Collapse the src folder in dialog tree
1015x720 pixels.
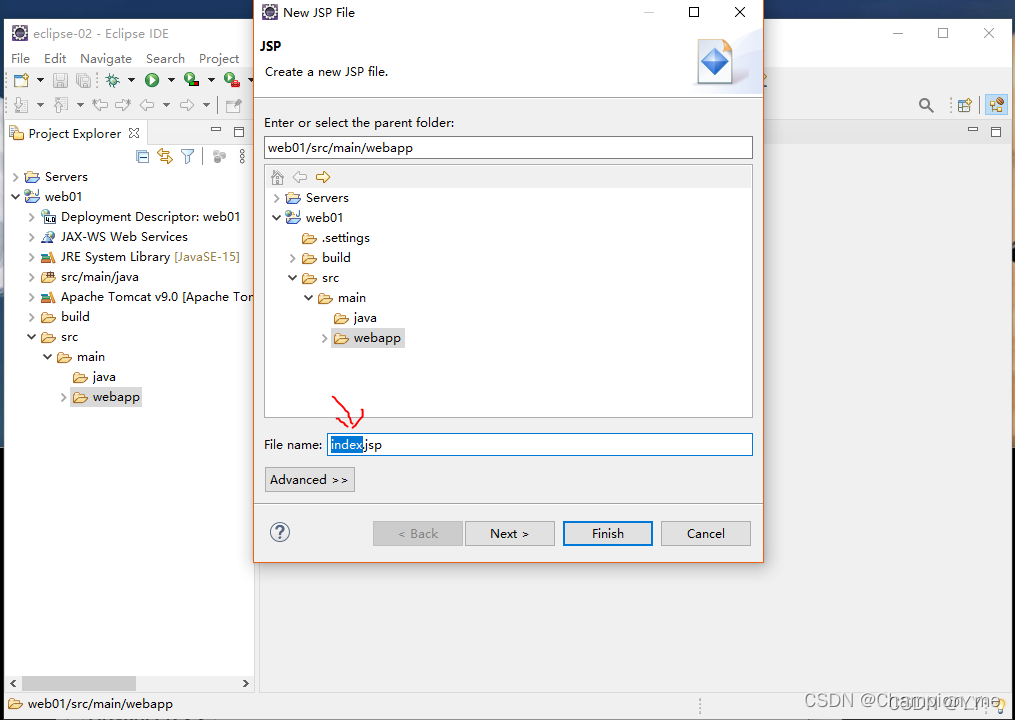point(293,278)
